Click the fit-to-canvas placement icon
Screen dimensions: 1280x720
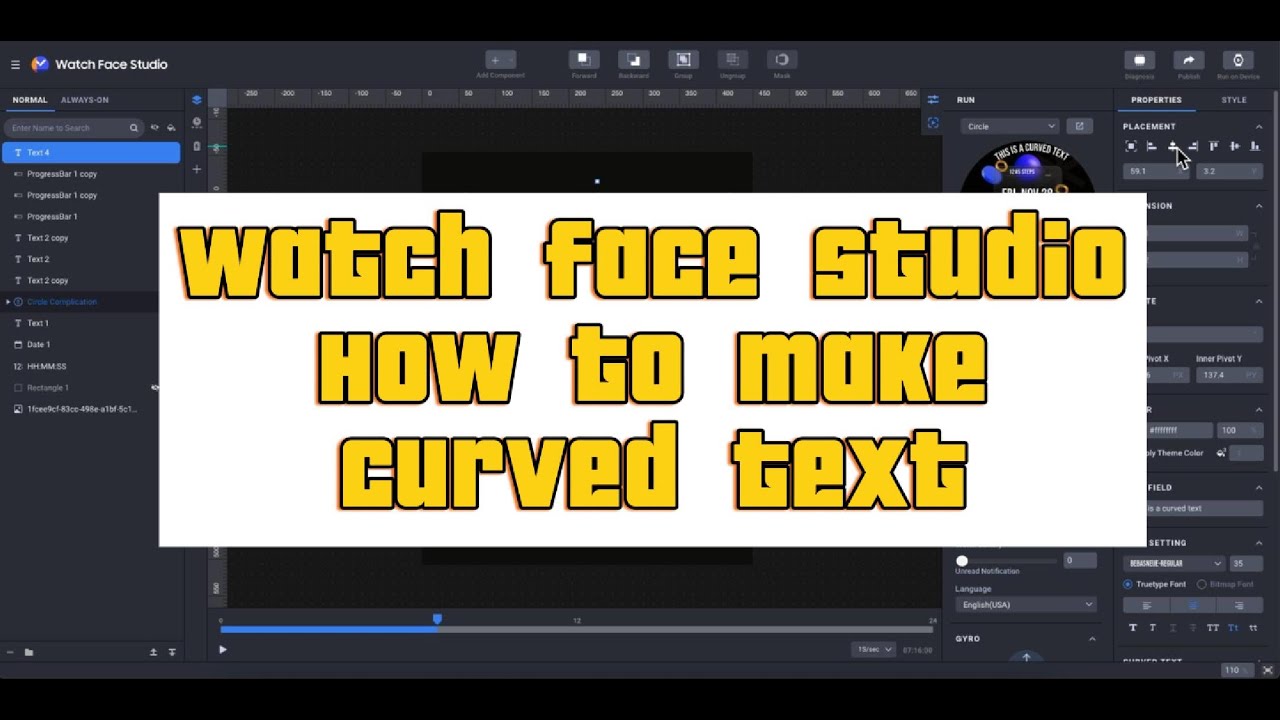[x=1131, y=146]
